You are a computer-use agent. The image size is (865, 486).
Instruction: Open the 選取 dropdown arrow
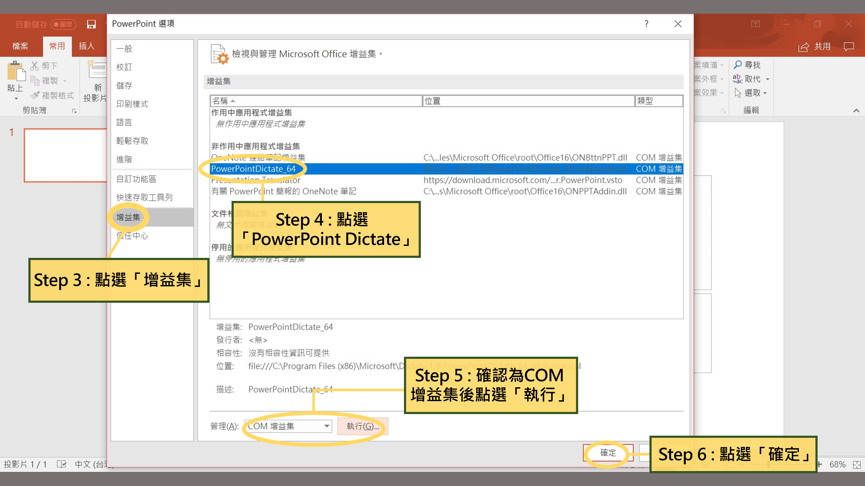tap(765, 93)
